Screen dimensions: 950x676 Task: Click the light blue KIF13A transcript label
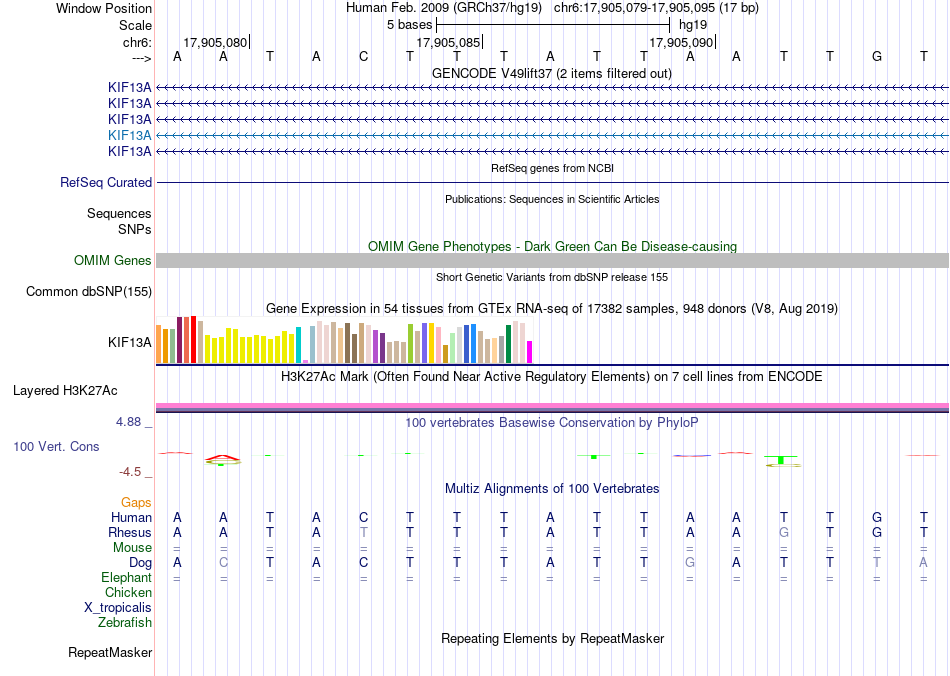[130, 135]
